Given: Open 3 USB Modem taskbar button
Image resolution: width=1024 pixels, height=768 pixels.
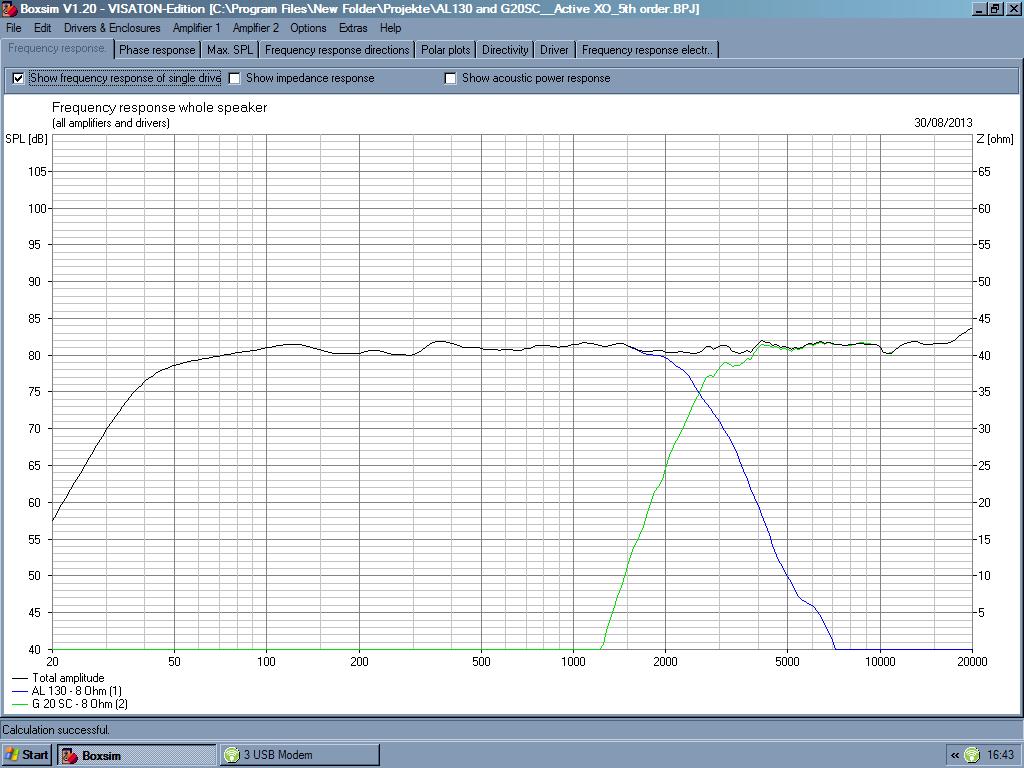Looking at the screenshot, I should pos(299,755).
